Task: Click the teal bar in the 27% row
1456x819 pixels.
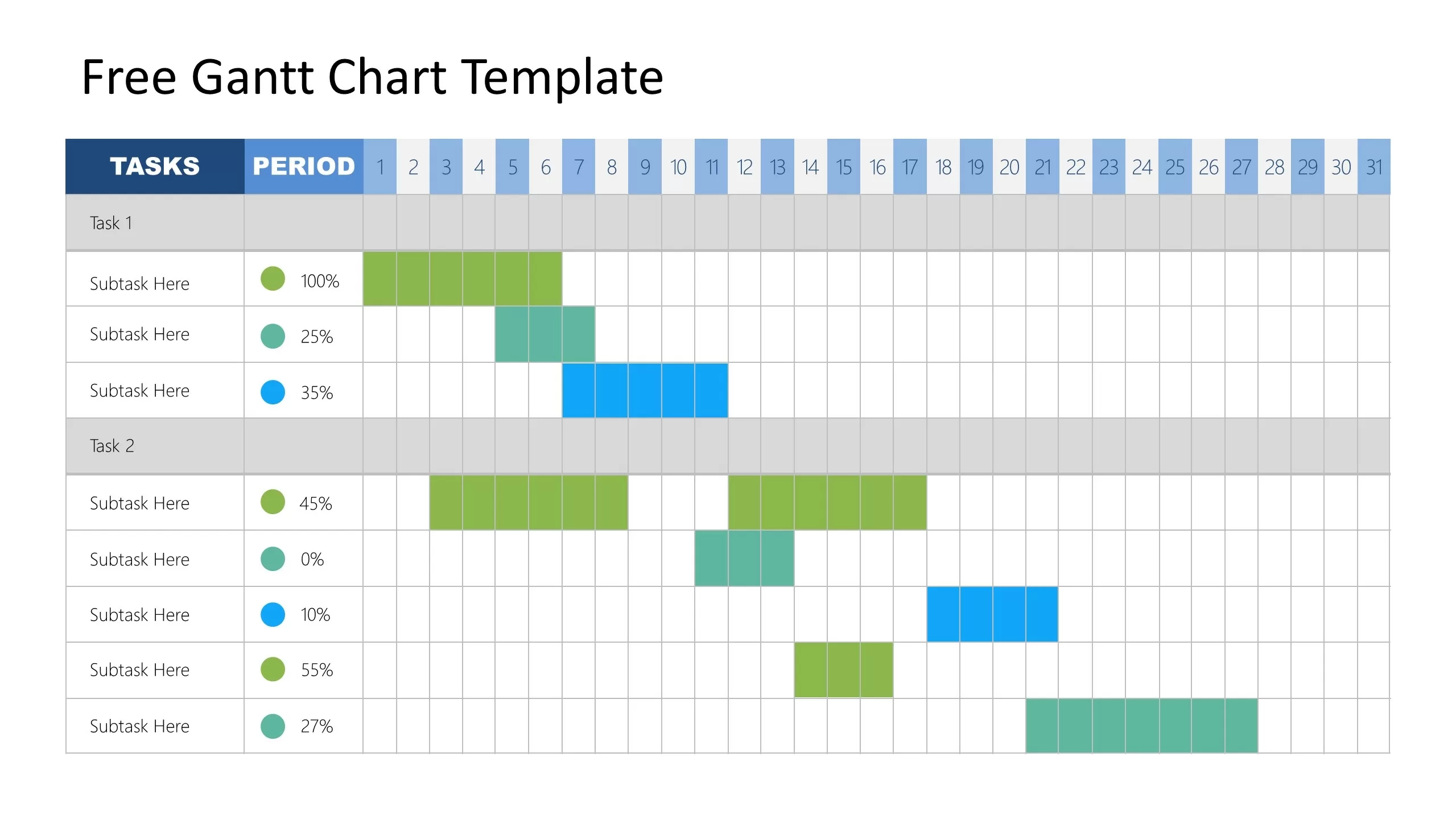Action: [x=1141, y=726]
